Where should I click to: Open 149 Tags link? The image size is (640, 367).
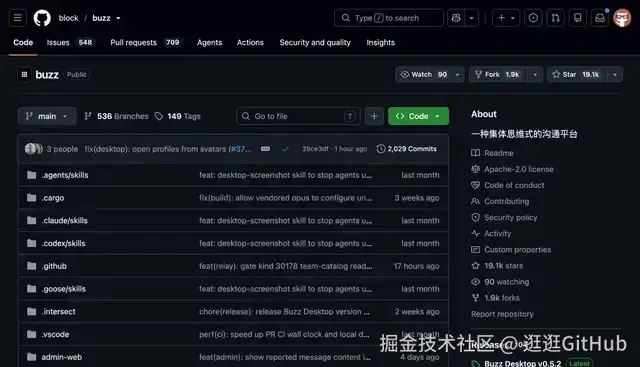pyautogui.click(x=178, y=116)
